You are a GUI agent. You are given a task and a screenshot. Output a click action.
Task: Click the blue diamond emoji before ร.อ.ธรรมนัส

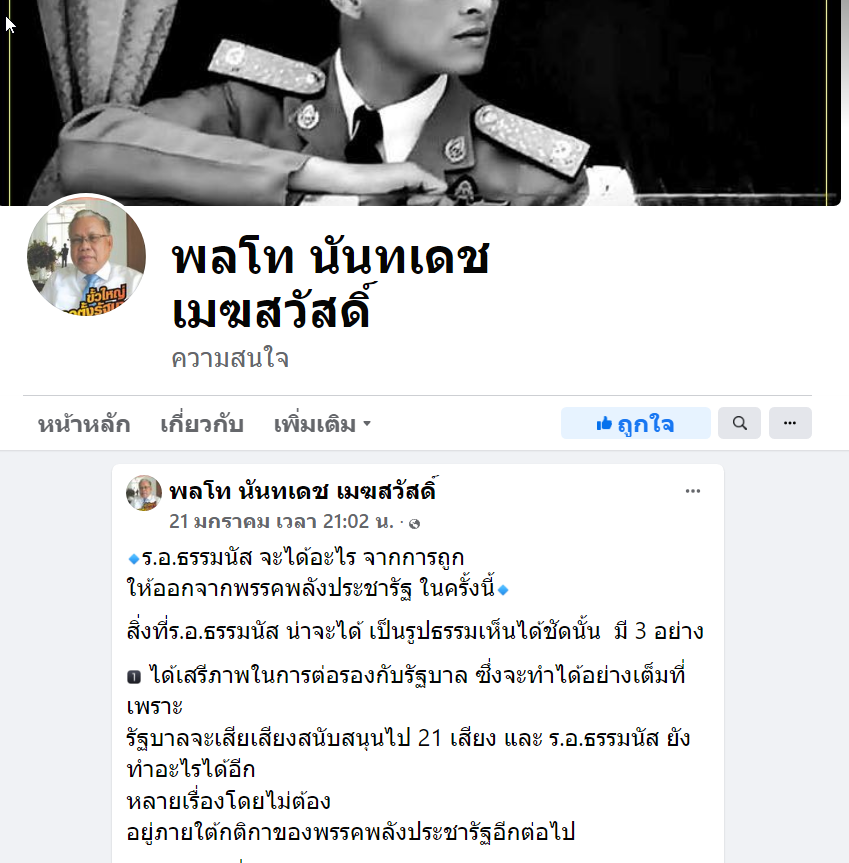point(133,560)
